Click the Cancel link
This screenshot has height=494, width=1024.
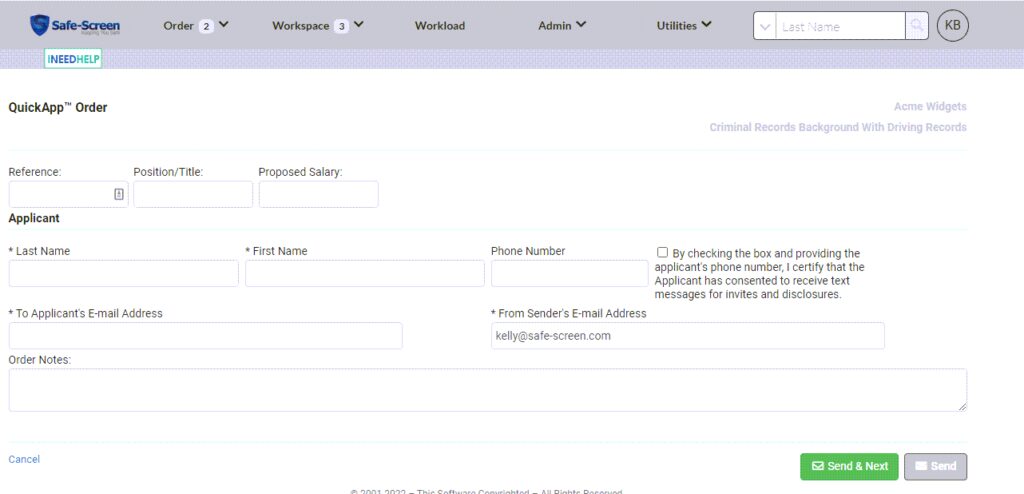[24, 459]
